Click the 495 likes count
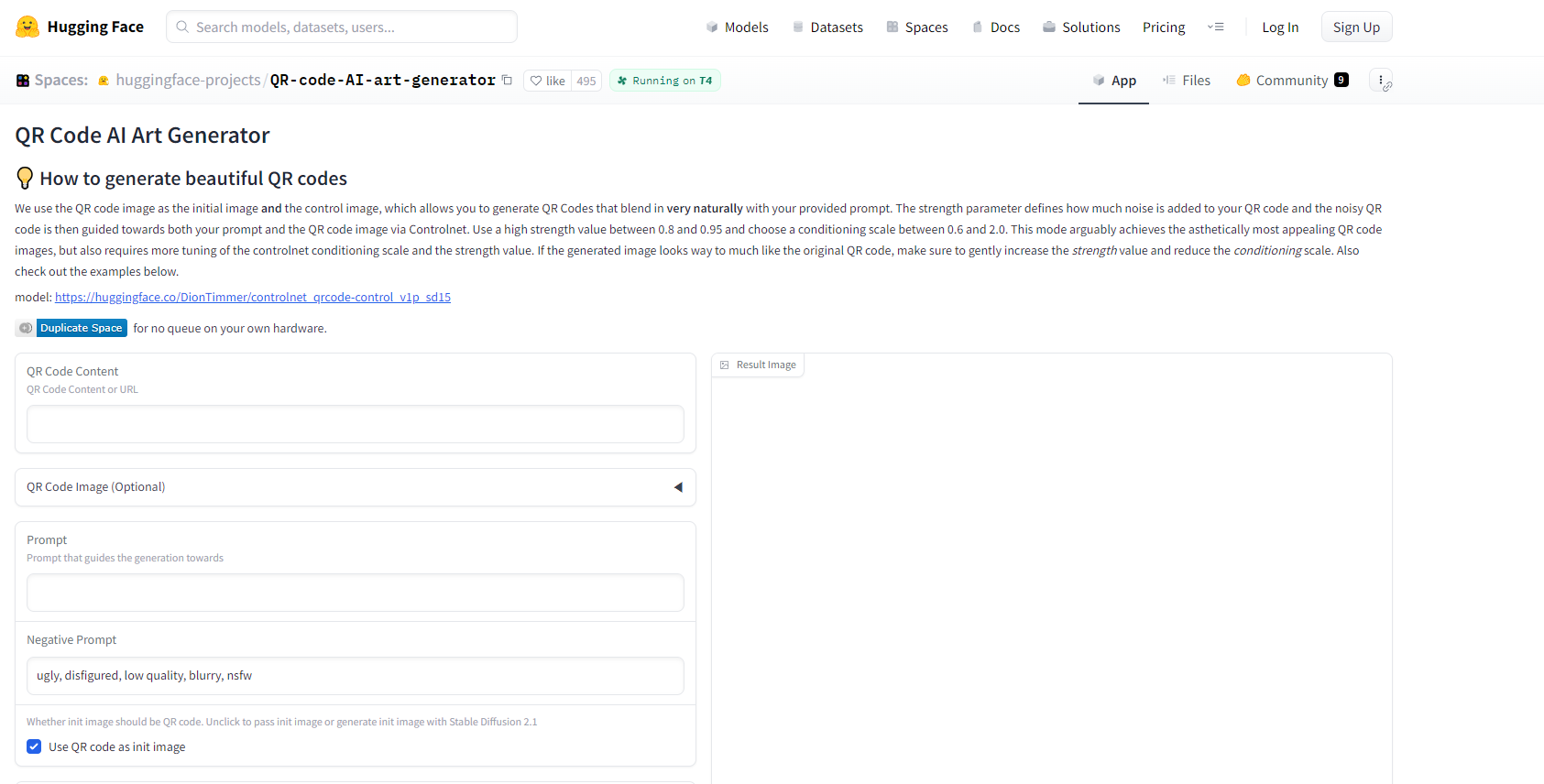Viewport: 1544px width, 784px height. [586, 81]
